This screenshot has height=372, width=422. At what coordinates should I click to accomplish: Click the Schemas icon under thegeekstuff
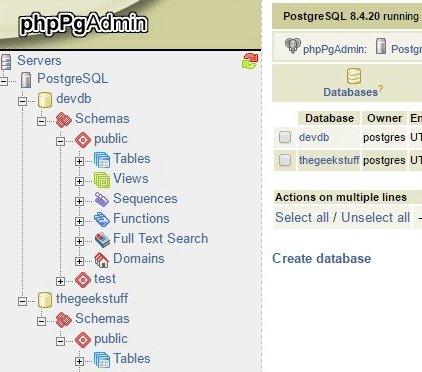point(64,320)
